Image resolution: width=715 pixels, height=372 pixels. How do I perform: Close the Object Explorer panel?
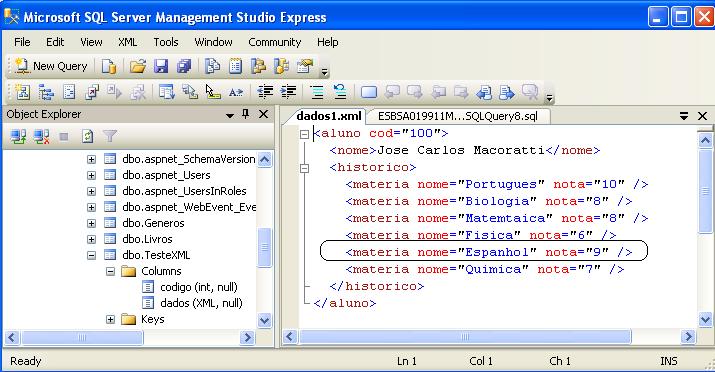(x=264, y=114)
